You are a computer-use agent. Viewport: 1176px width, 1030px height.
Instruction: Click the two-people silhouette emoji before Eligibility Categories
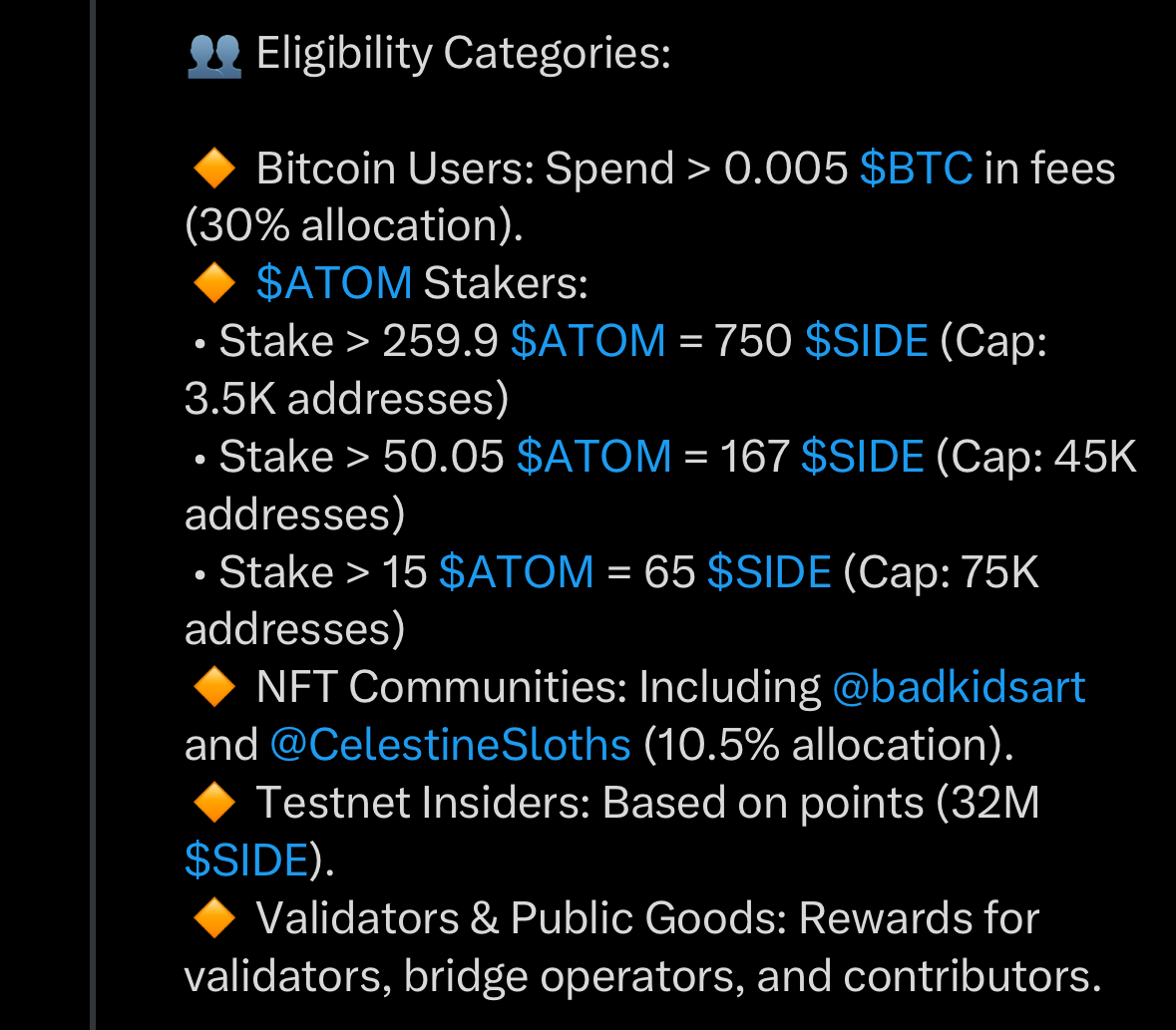[x=213, y=54]
